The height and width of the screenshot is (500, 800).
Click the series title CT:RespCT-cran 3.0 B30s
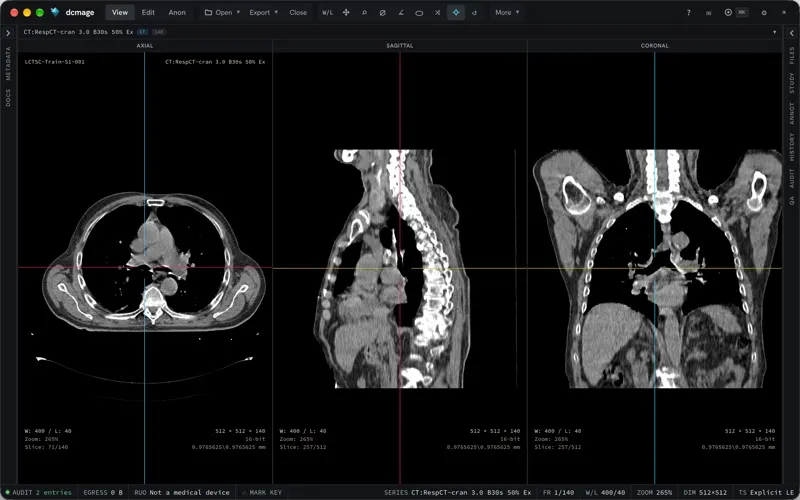[78, 32]
